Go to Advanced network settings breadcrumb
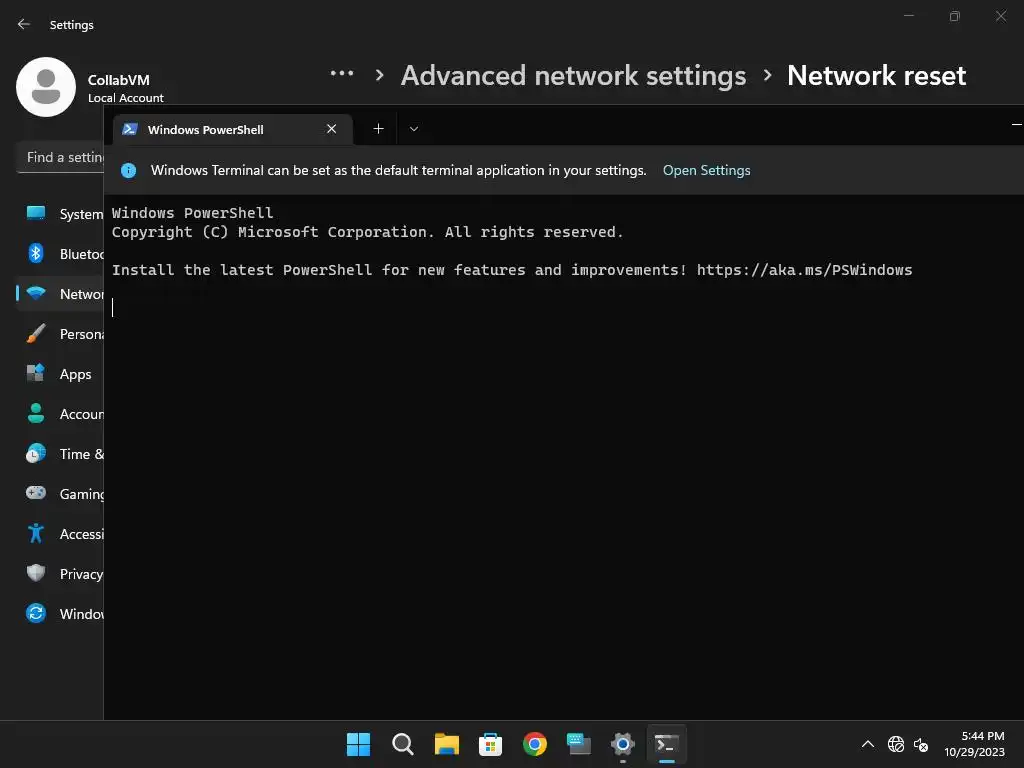Image resolution: width=1024 pixels, height=768 pixels. [573, 76]
